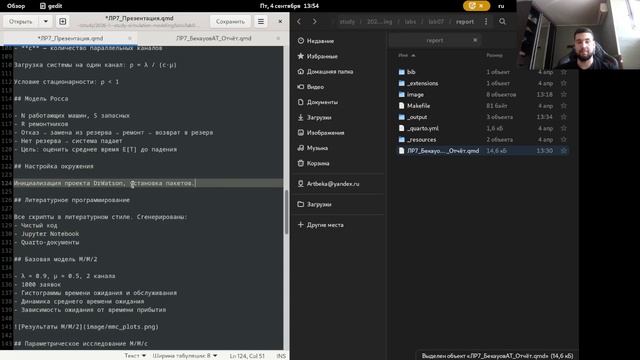The height and width of the screenshot is (360, 640).
Task: Switch to ЛР7_БекауовАТ_Отчёт.qmd tab
Action: click(213, 38)
